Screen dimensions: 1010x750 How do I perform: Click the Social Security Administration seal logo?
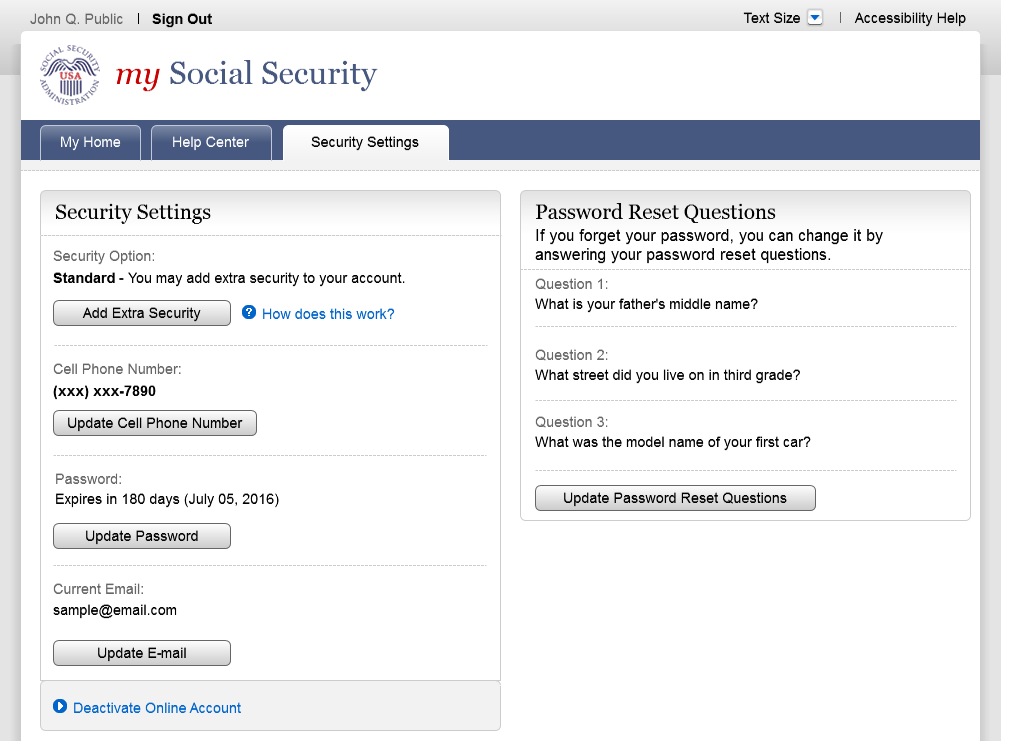70,75
